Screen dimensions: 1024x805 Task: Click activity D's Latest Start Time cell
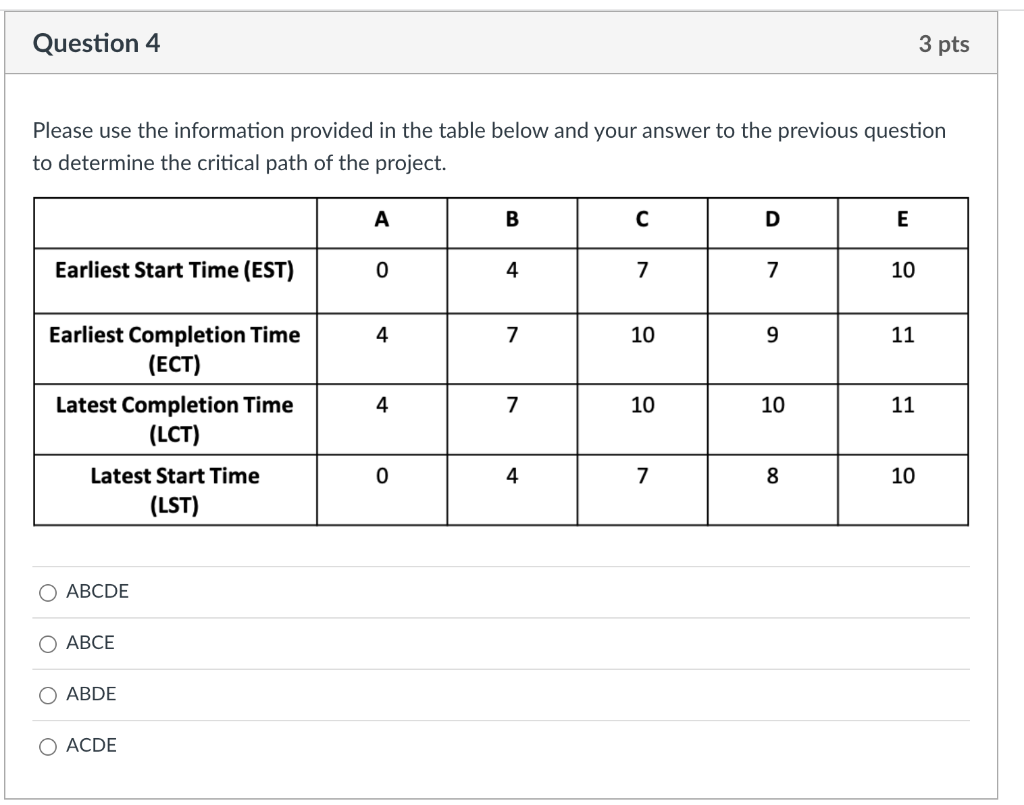(x=772, y=476)
